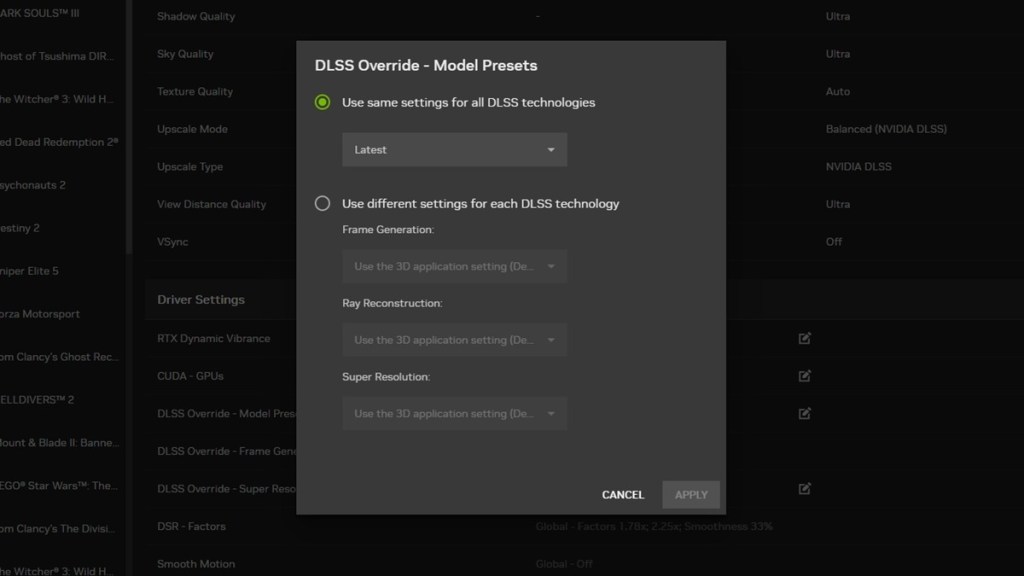Expand the Frame Generation dropdown

pos(454,266)
